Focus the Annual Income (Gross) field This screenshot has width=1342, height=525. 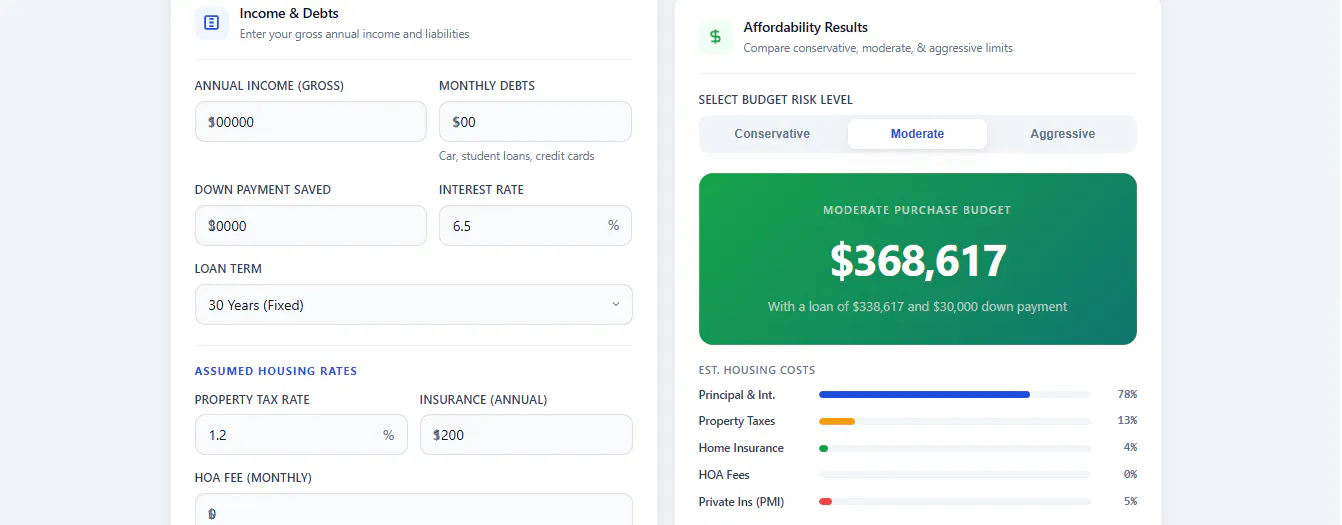[x=311, y=122]
